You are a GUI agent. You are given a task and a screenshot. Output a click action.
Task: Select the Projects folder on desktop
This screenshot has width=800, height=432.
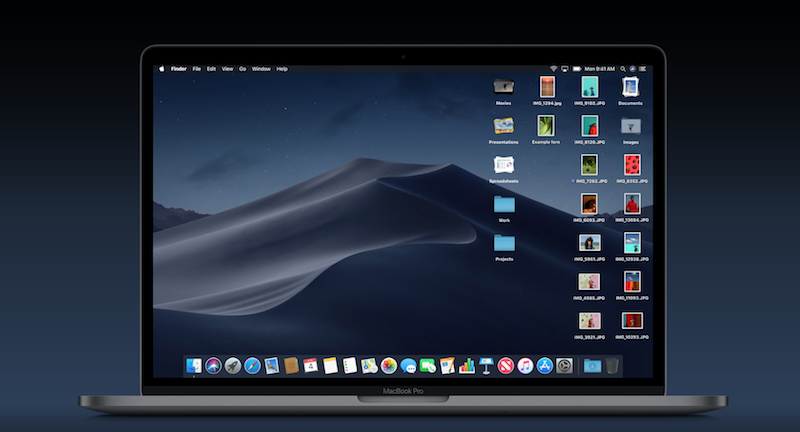(504, 243)
